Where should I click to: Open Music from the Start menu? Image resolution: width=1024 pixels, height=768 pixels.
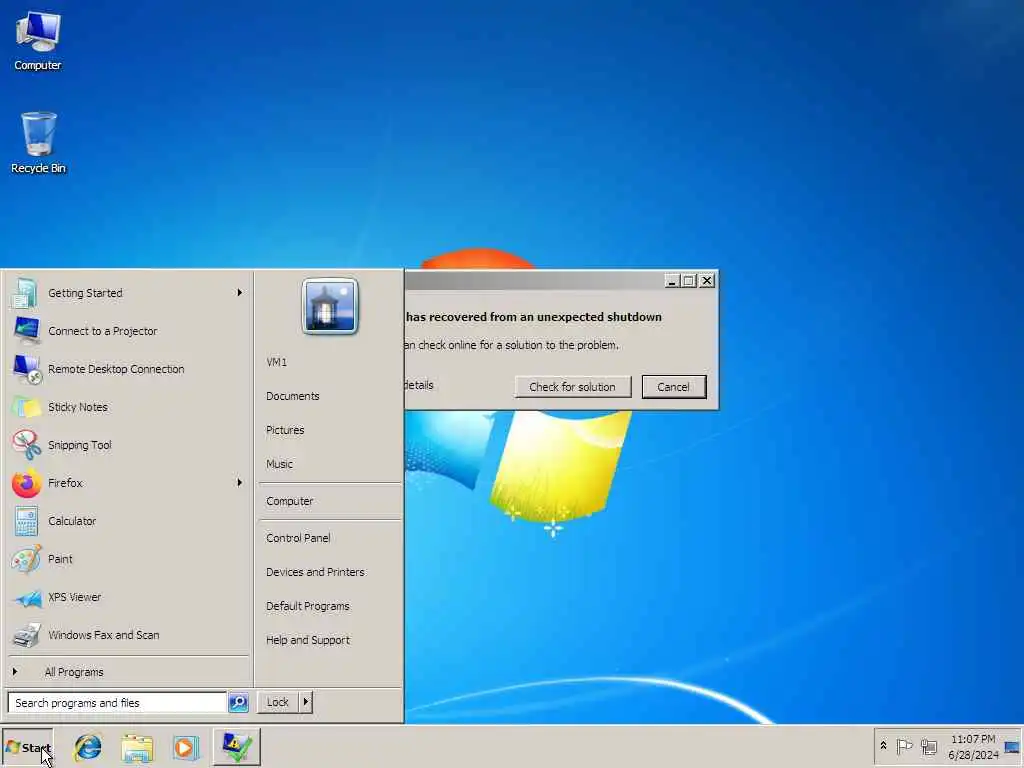pos(280,464)
